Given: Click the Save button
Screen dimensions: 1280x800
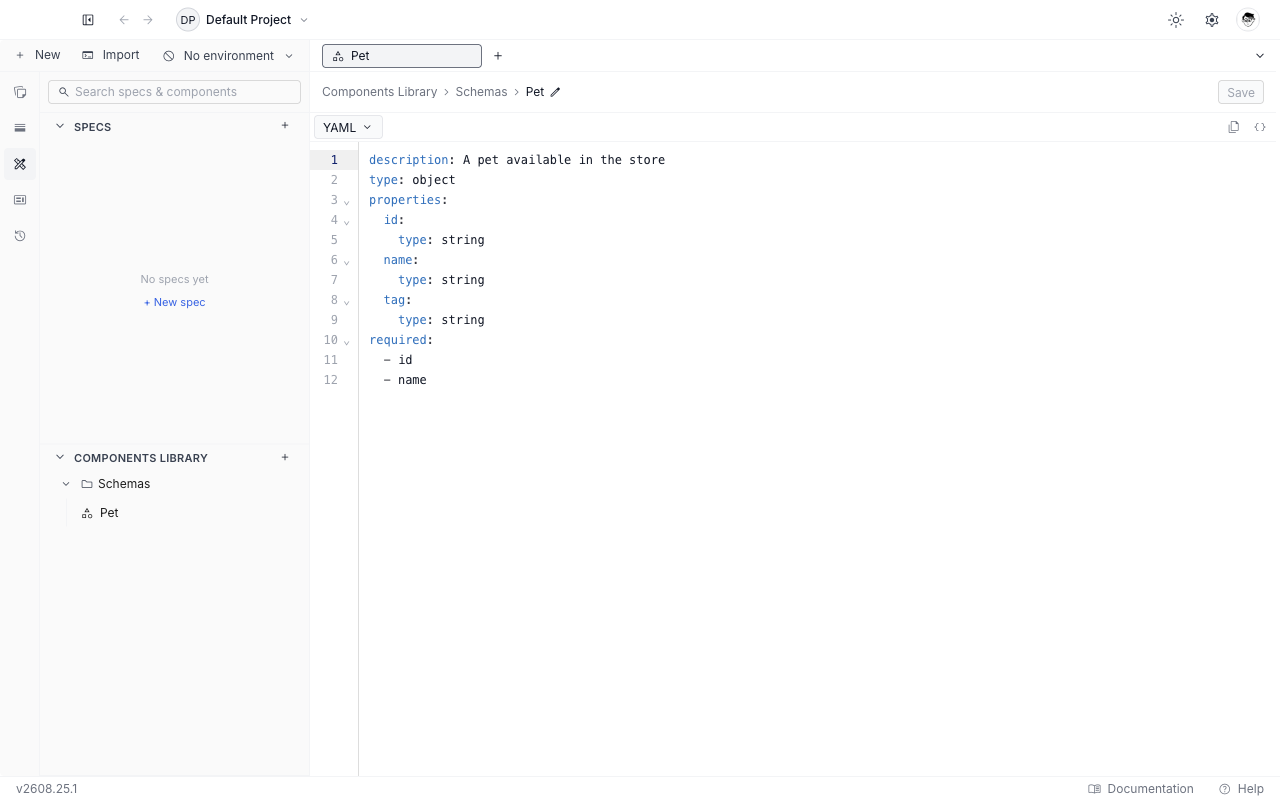Looking at the screenshot, I should point(1241,92).
